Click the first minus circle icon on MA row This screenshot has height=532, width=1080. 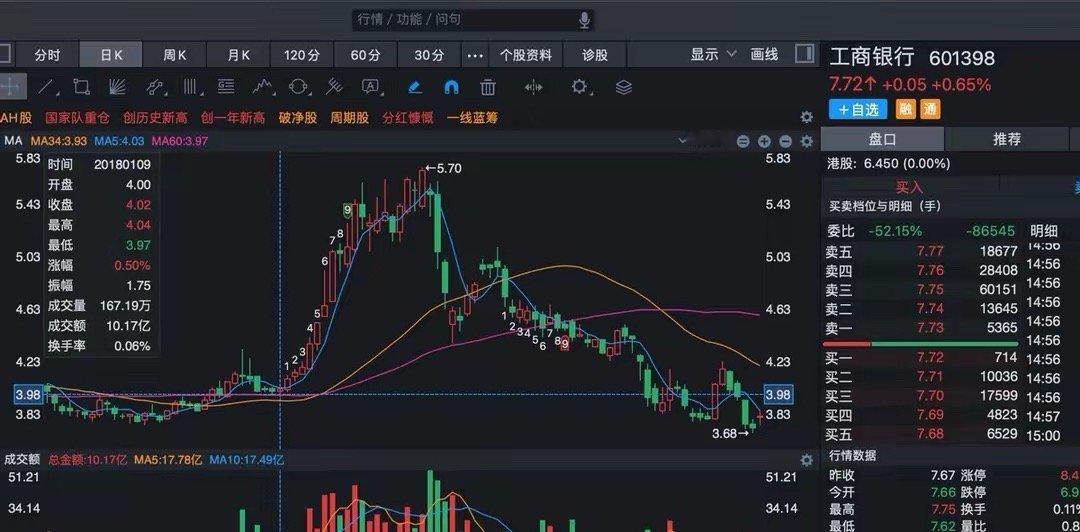[x=742, y=142]
